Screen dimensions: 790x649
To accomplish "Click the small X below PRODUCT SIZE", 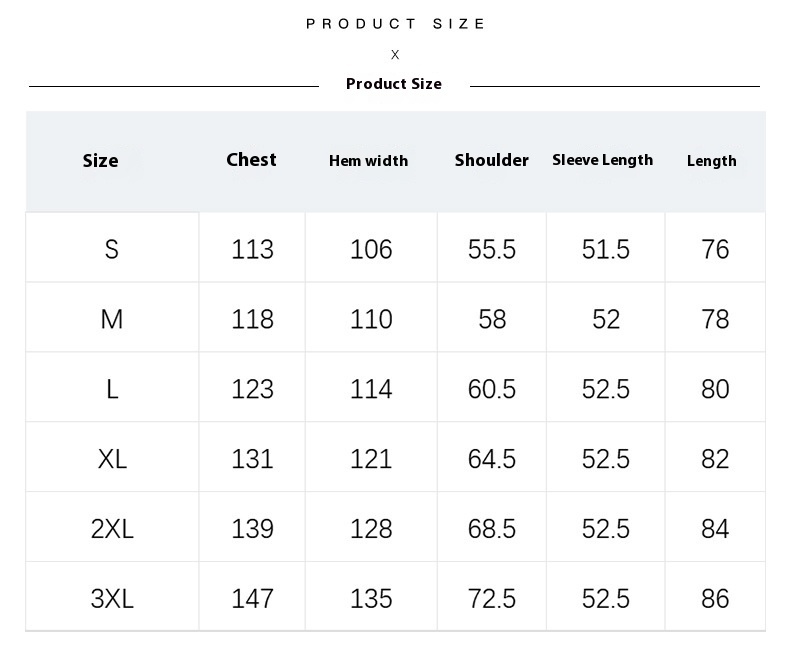I will point(395,55).
